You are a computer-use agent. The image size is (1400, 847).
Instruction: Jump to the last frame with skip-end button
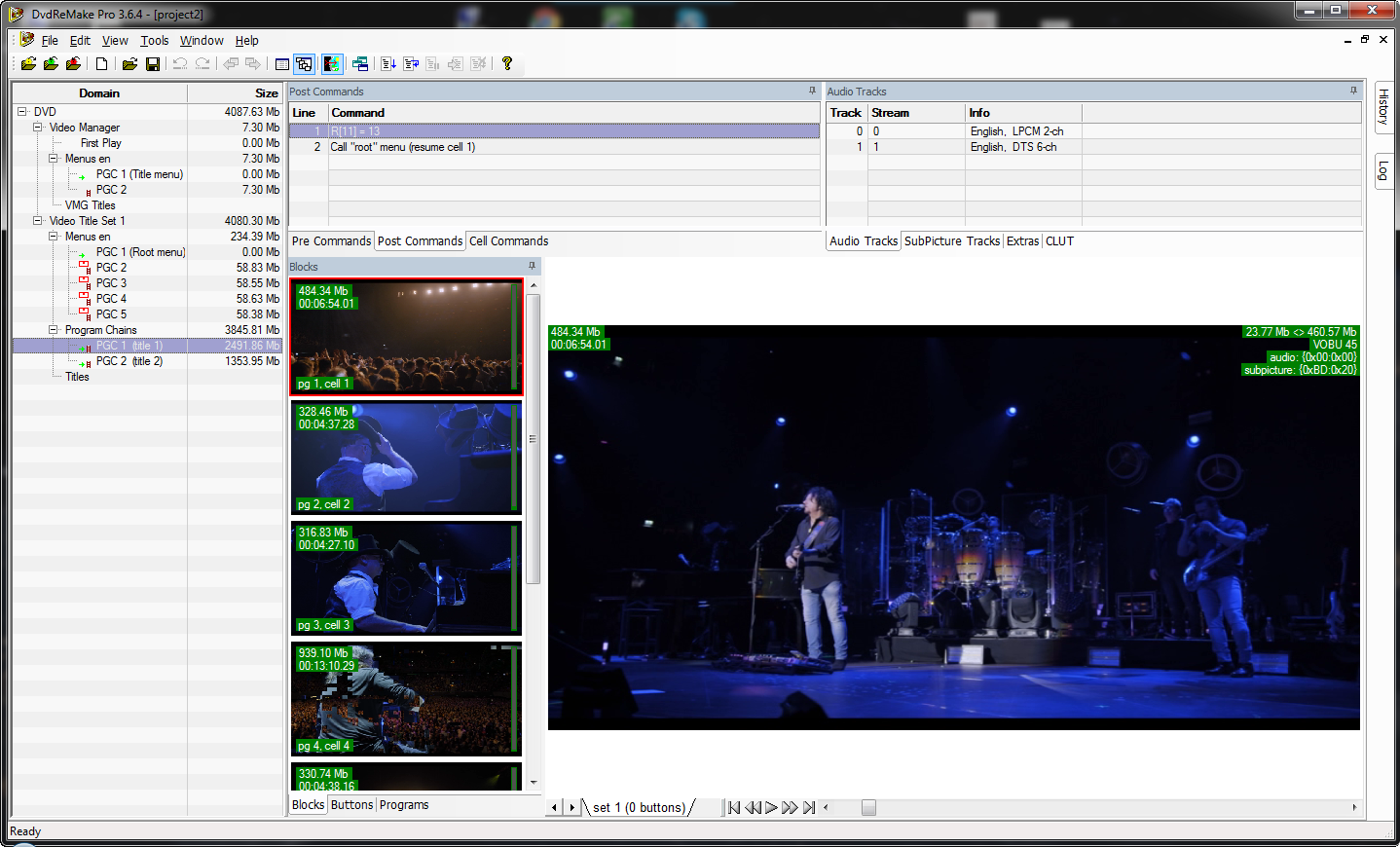click(x=809, y=807)
